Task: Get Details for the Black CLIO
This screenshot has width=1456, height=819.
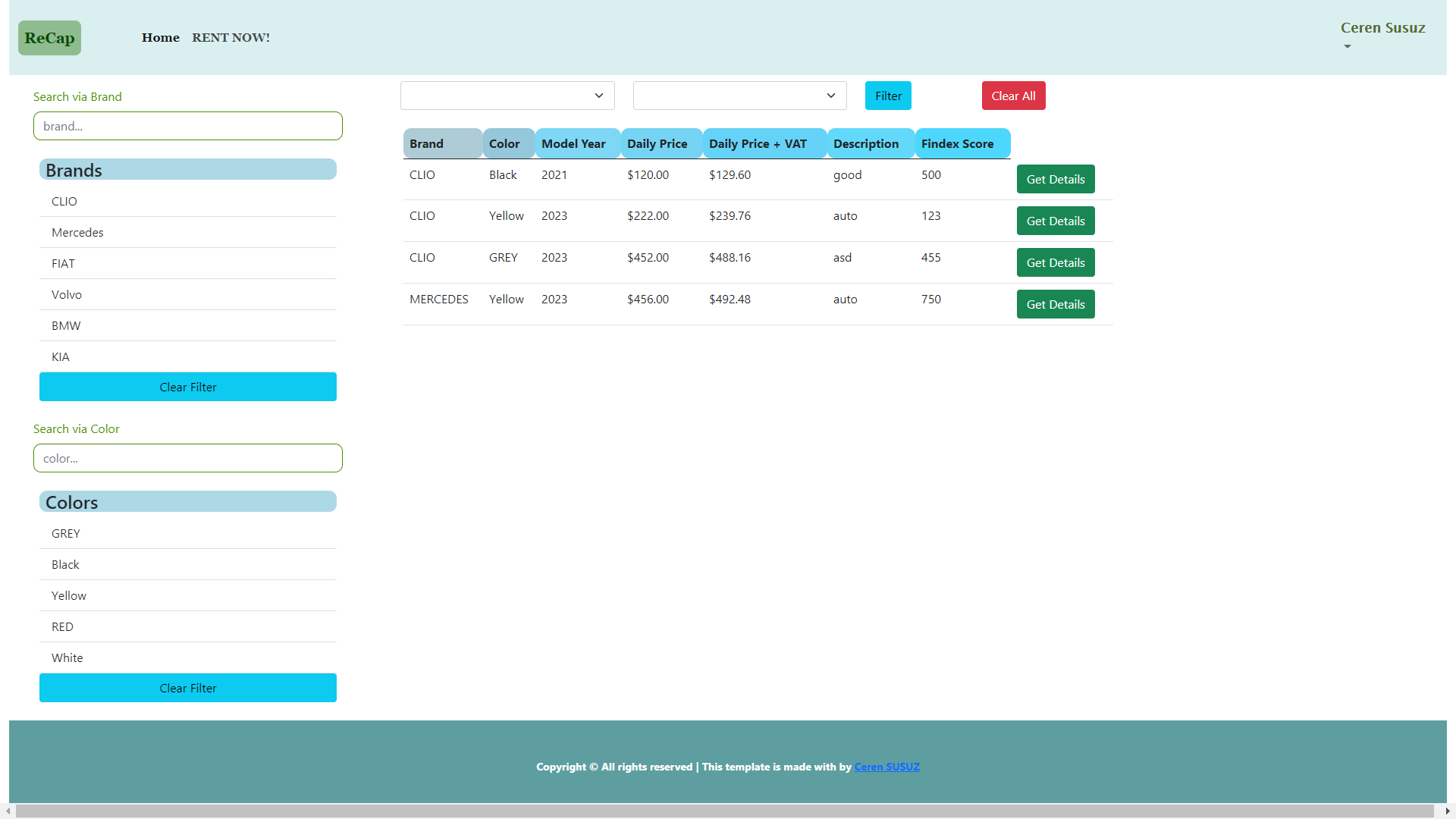Action: [x=1055, y=179]
